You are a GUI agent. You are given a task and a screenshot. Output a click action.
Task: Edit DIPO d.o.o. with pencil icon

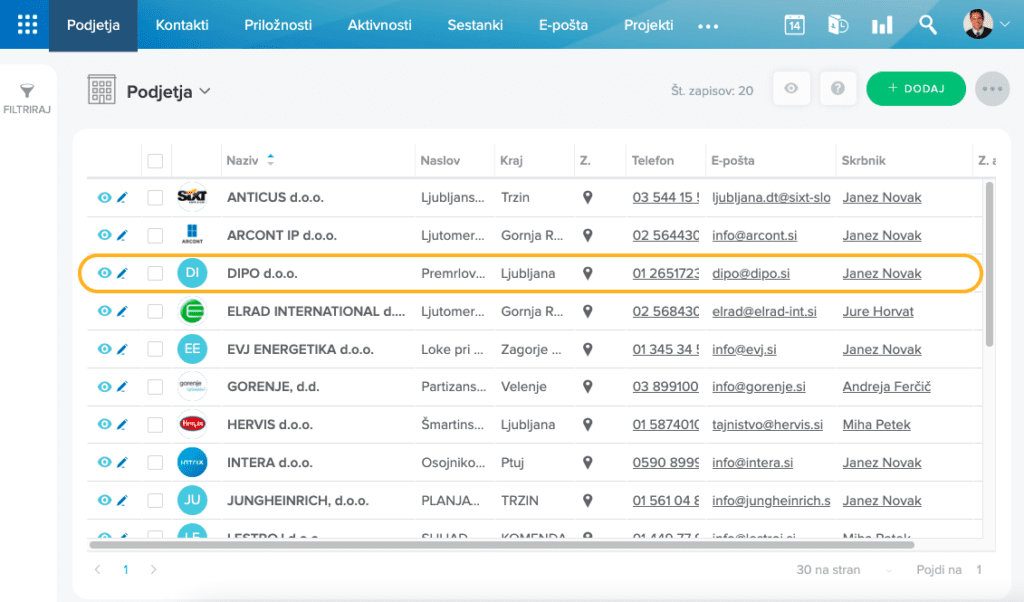tap(122, 273)
